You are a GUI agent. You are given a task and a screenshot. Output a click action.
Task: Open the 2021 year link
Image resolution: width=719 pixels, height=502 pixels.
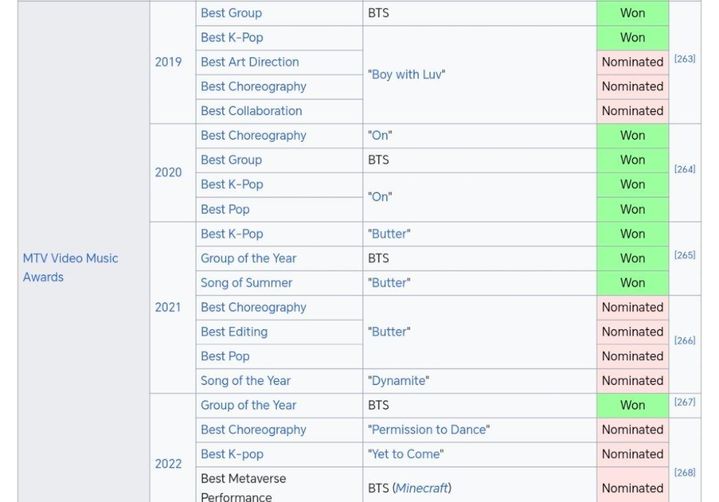168,307
